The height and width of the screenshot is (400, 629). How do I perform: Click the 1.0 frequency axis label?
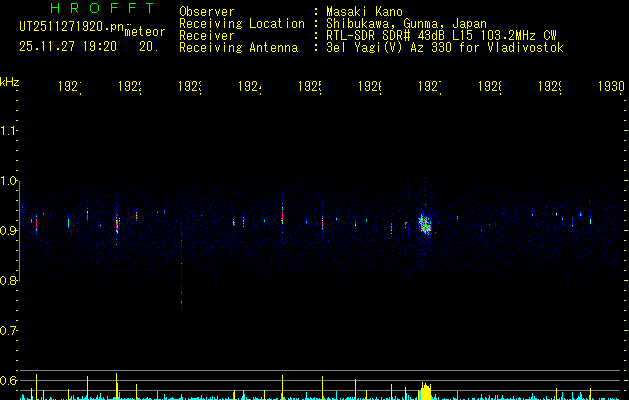click(8, 181)
